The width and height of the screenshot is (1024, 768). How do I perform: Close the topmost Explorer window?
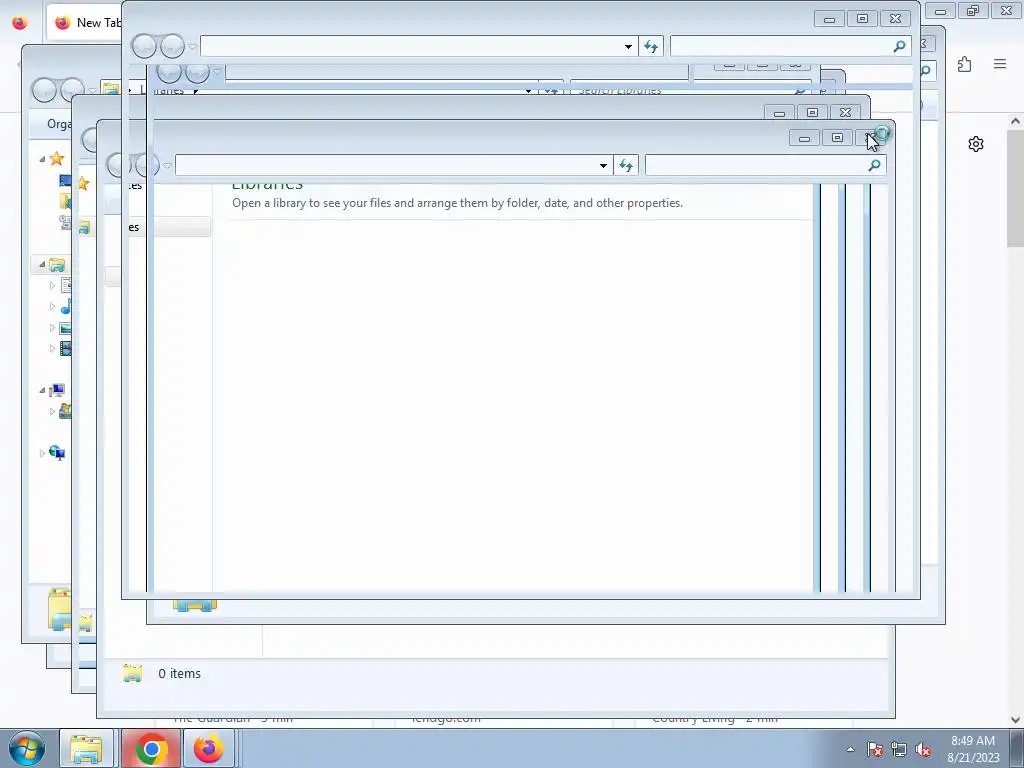tap(895, 19)
